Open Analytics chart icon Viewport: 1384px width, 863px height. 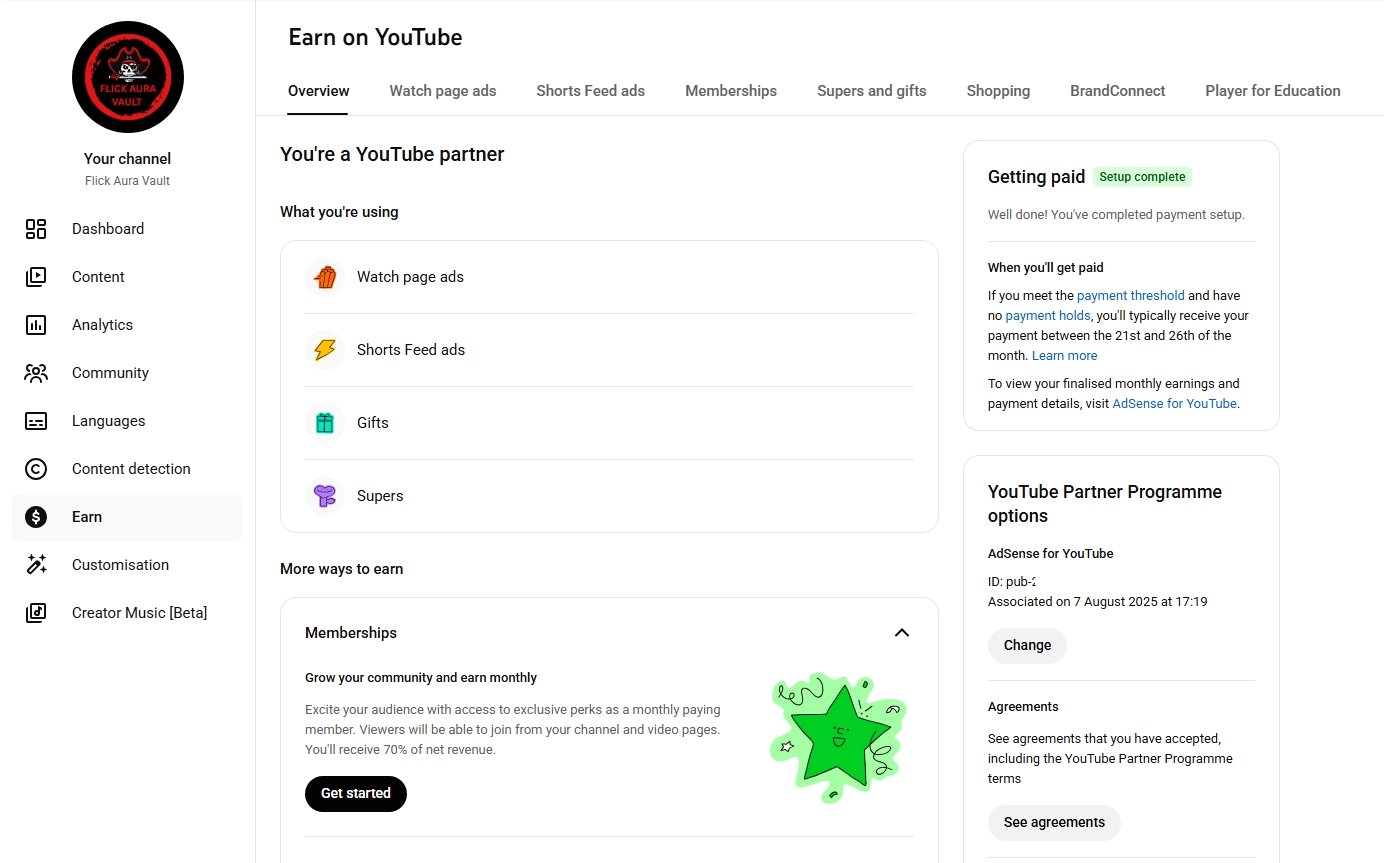click(x=36, y=325)
